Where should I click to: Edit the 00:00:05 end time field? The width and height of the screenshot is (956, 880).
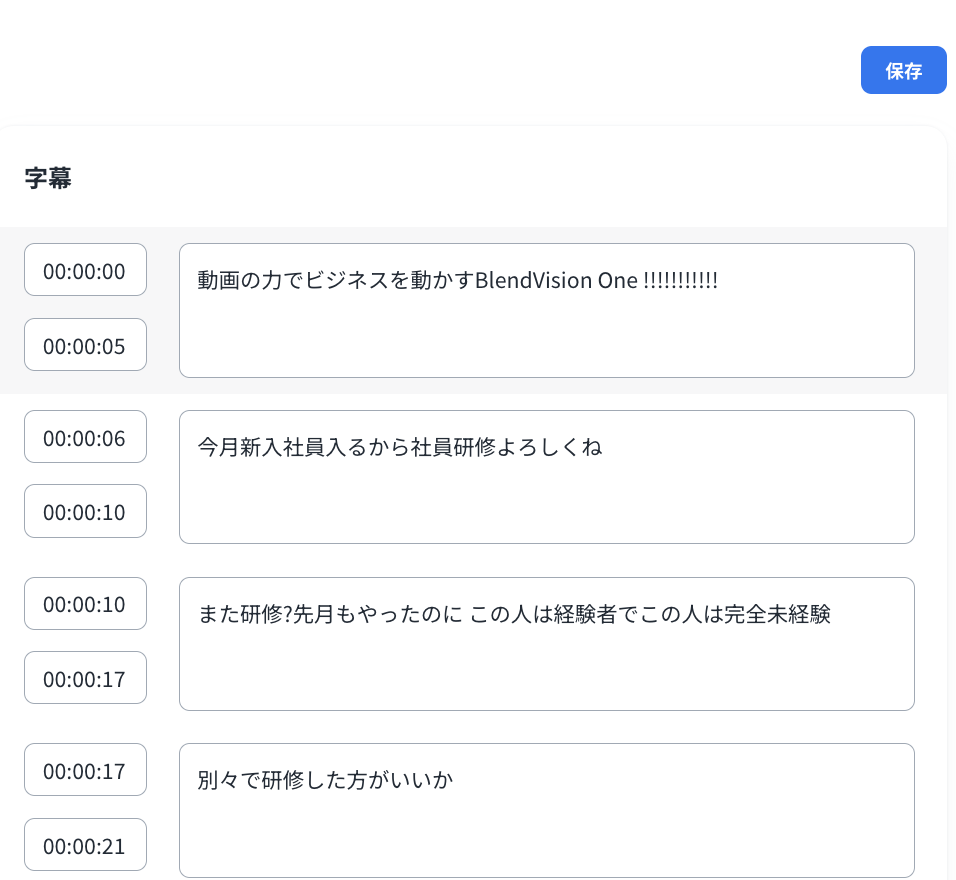tap(85, 345)
